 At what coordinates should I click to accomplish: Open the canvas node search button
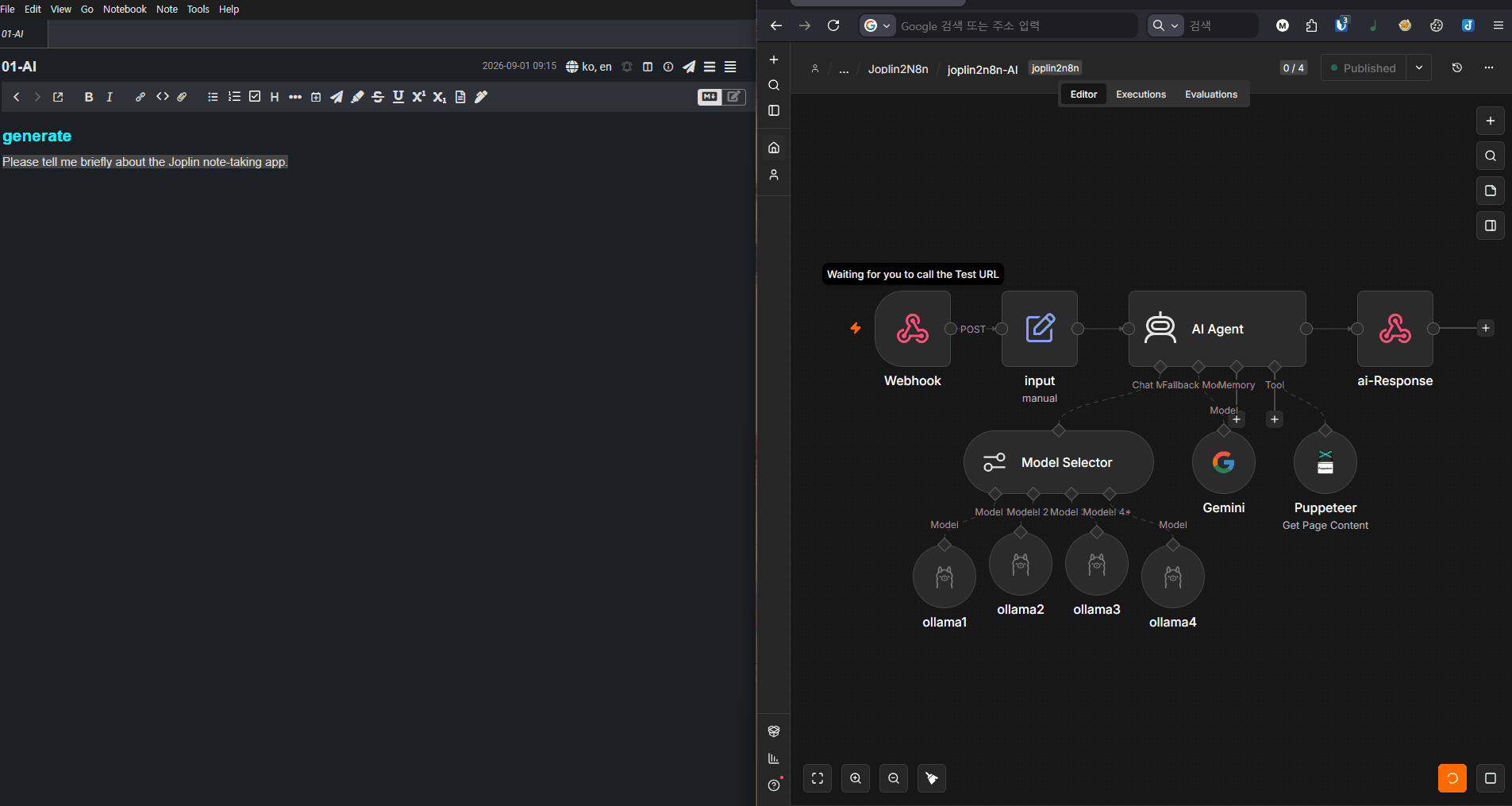tap(1491, 156)
